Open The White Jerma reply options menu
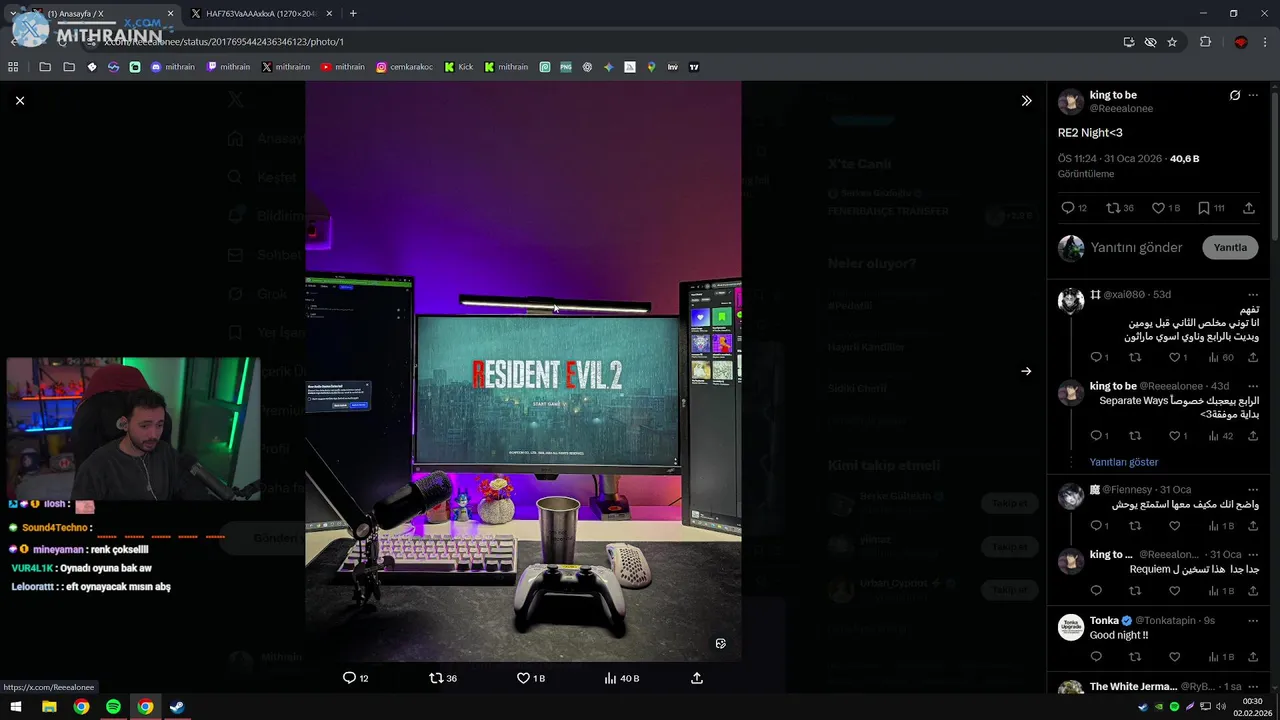The image size is (1280, 720). click(x=1253, y=686)
